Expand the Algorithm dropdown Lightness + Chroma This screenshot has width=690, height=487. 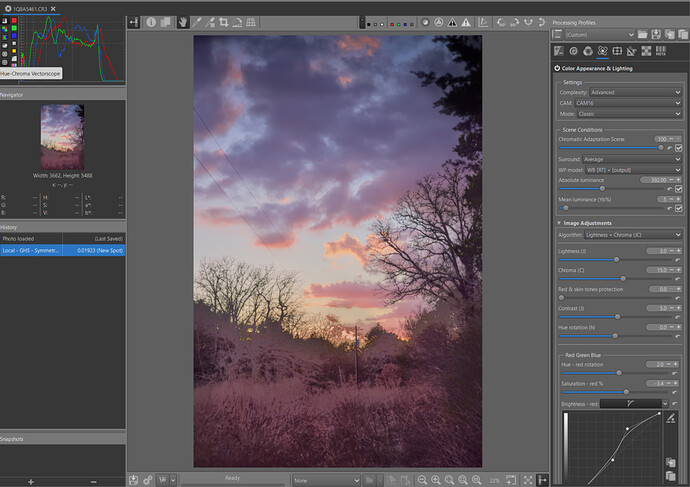(631, 233)
